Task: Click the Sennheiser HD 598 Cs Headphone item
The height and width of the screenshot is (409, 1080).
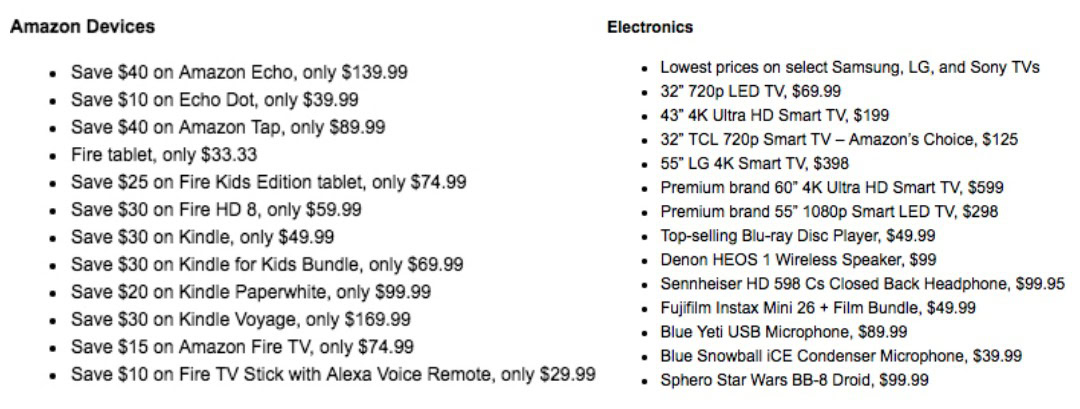Action: coord(862,284)
